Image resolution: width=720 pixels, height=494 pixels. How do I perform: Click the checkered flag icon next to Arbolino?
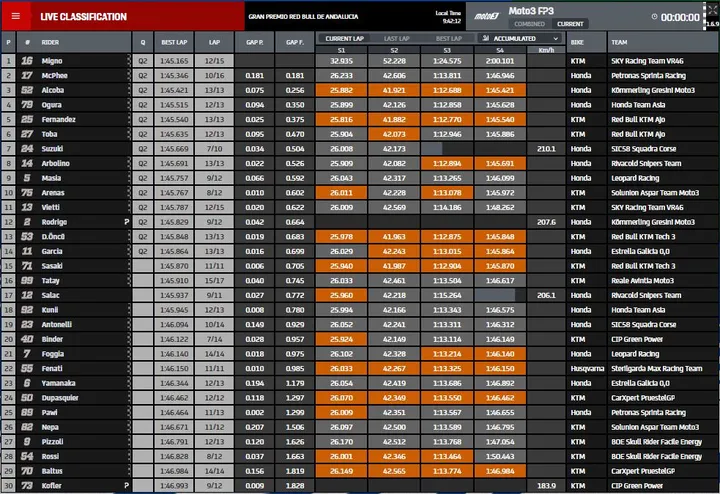129,163
